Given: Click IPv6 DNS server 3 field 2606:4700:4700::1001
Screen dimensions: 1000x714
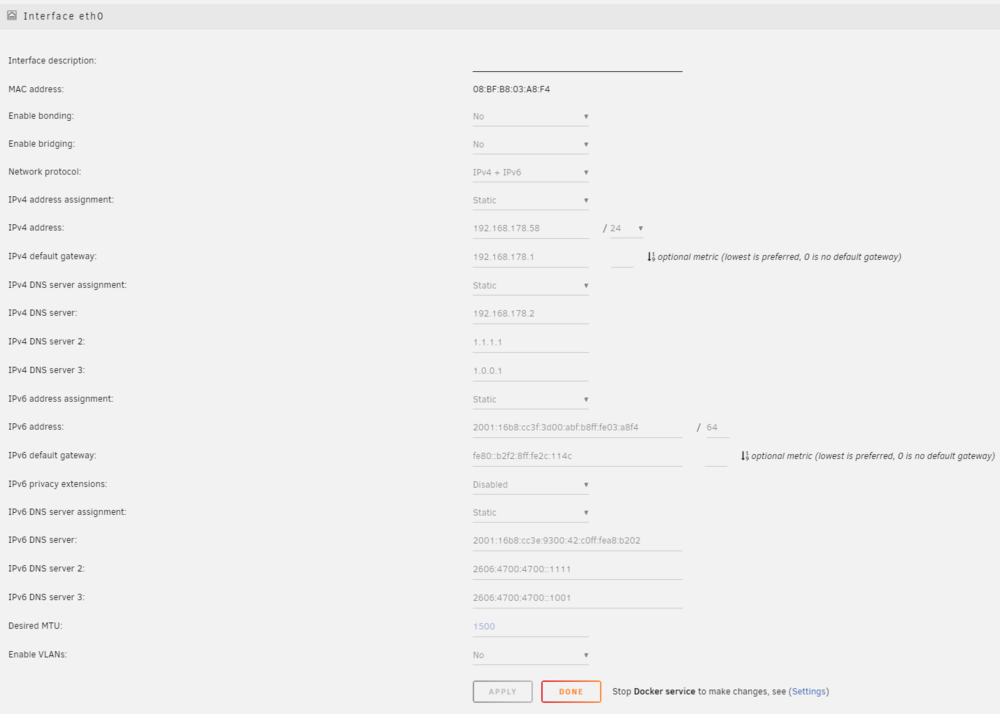Looking at the screenshot, I should pos(577,599).
